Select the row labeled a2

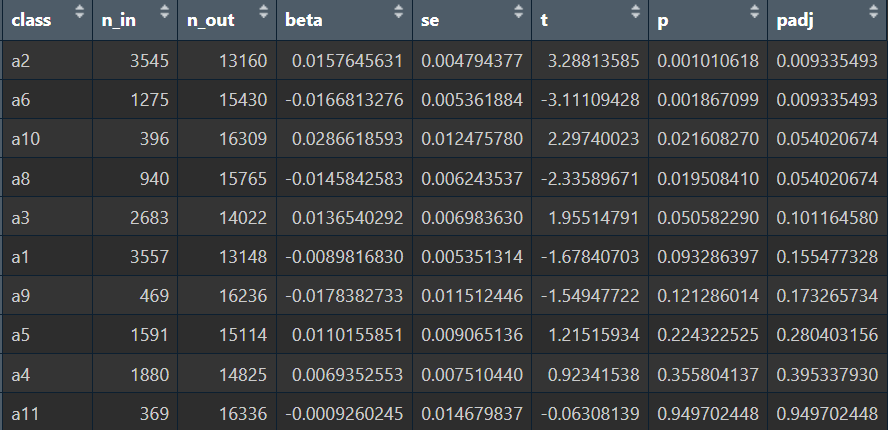[x=22, y=62]
